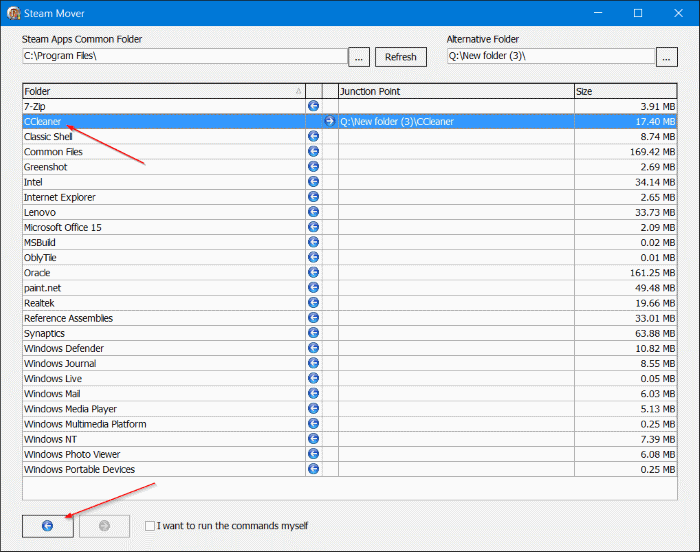Click the blue arrow icon beside Microsoft Office 15
This screenshot has height=552, width=700.
(x=313, y=227)
